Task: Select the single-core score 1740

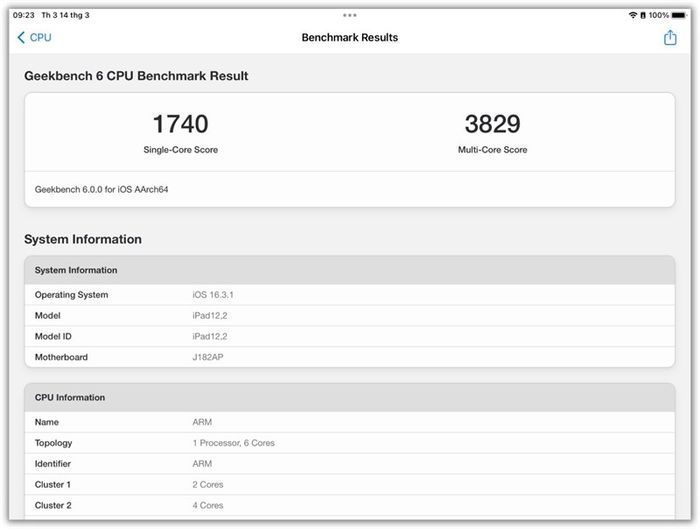Action: coord(180,124)
